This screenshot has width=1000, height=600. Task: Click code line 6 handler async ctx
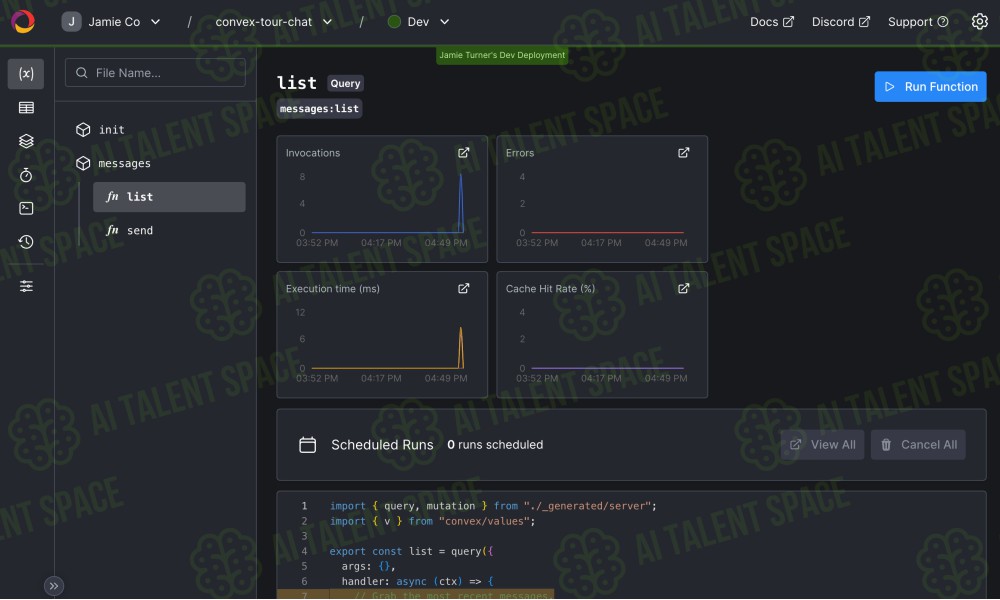point(417,582)
